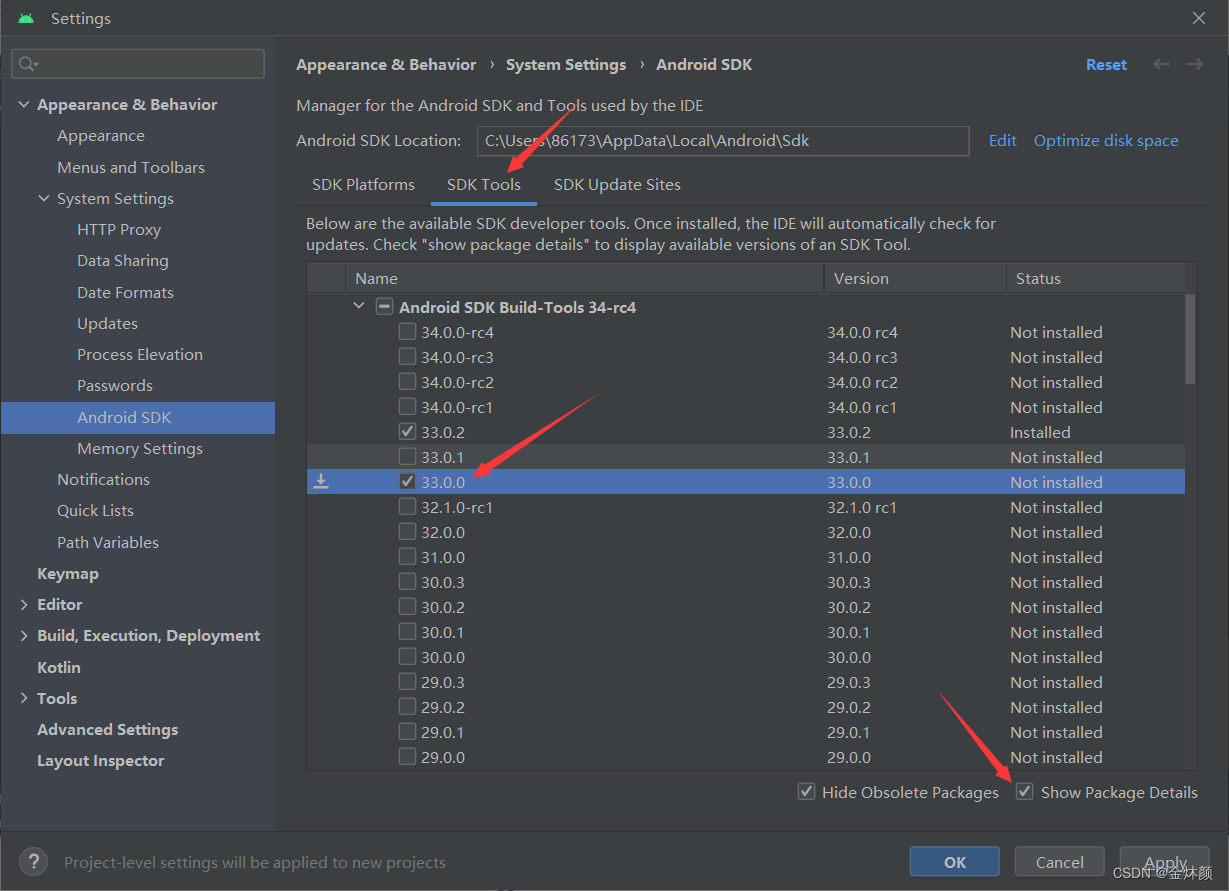
Task: Open Quick Lists settings
Action: point(95,510)
